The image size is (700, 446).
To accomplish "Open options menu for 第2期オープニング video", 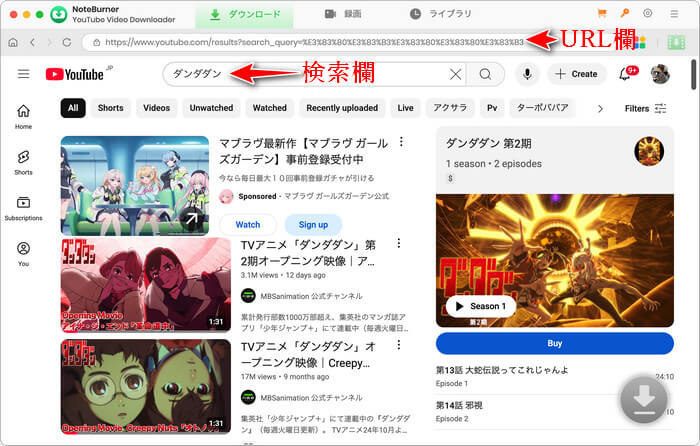I will click(x=399, y=243).
